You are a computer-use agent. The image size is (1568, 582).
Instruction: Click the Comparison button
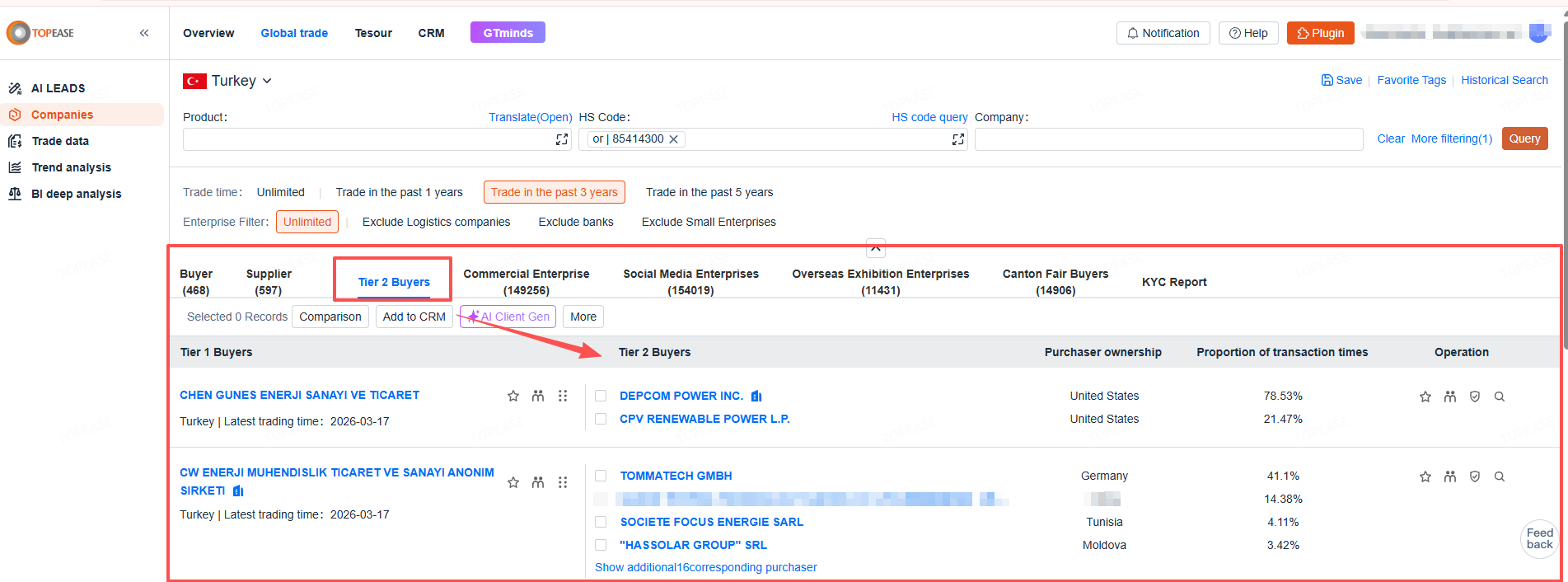pyautogui.click(x=330, y=317)
